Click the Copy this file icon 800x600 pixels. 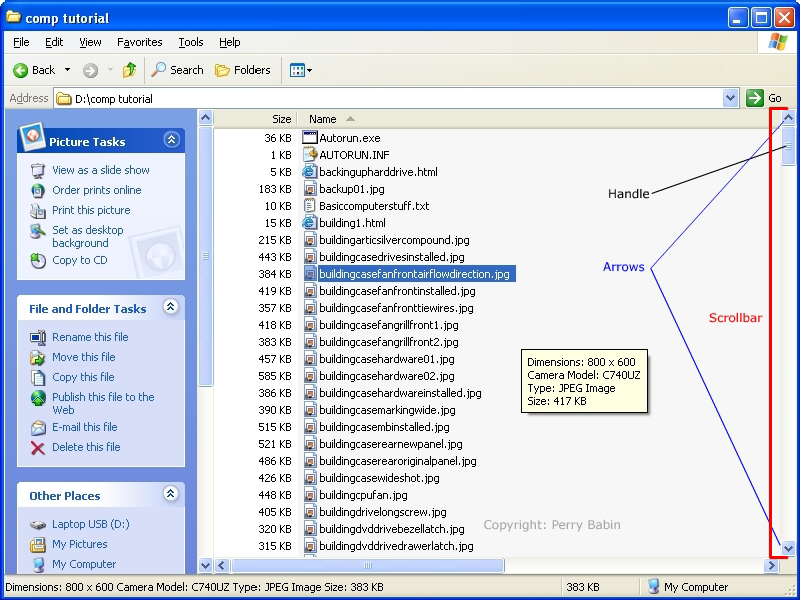[x=38, y=378]
